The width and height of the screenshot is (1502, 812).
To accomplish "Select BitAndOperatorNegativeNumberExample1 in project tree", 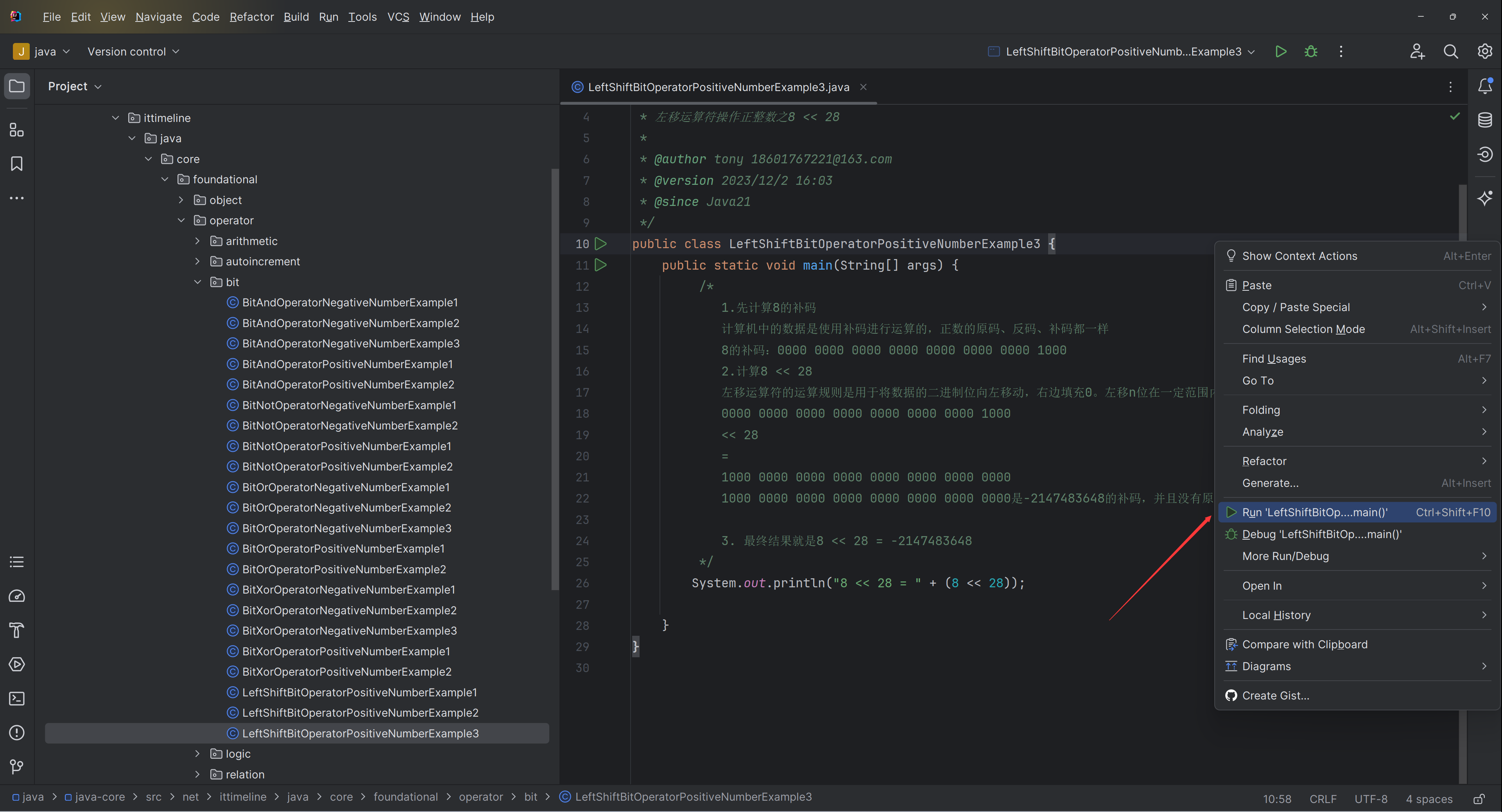I will point(350,302).
